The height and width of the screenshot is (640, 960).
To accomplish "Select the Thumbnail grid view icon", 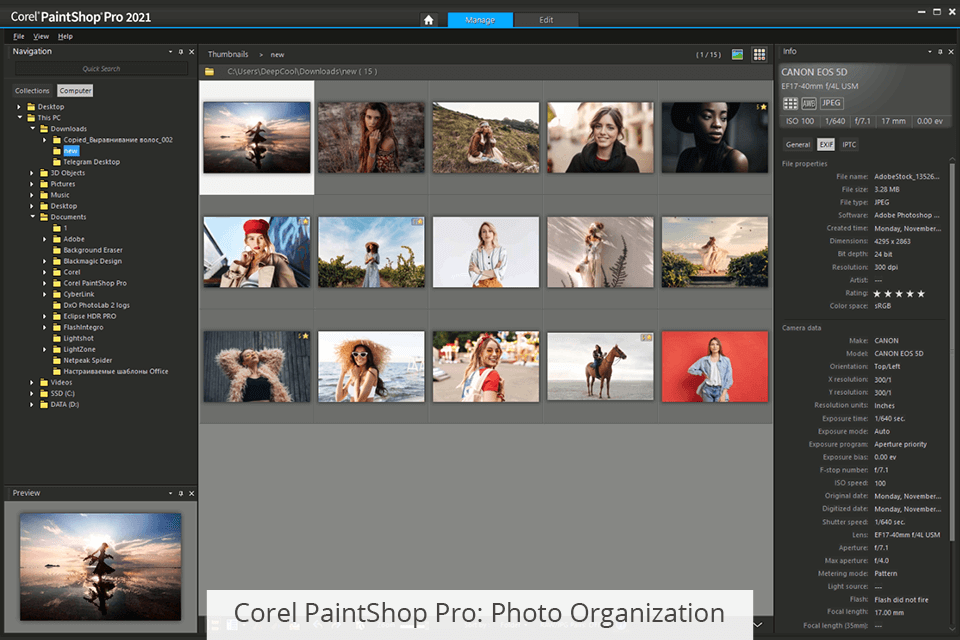I will (x=760, y=54).
